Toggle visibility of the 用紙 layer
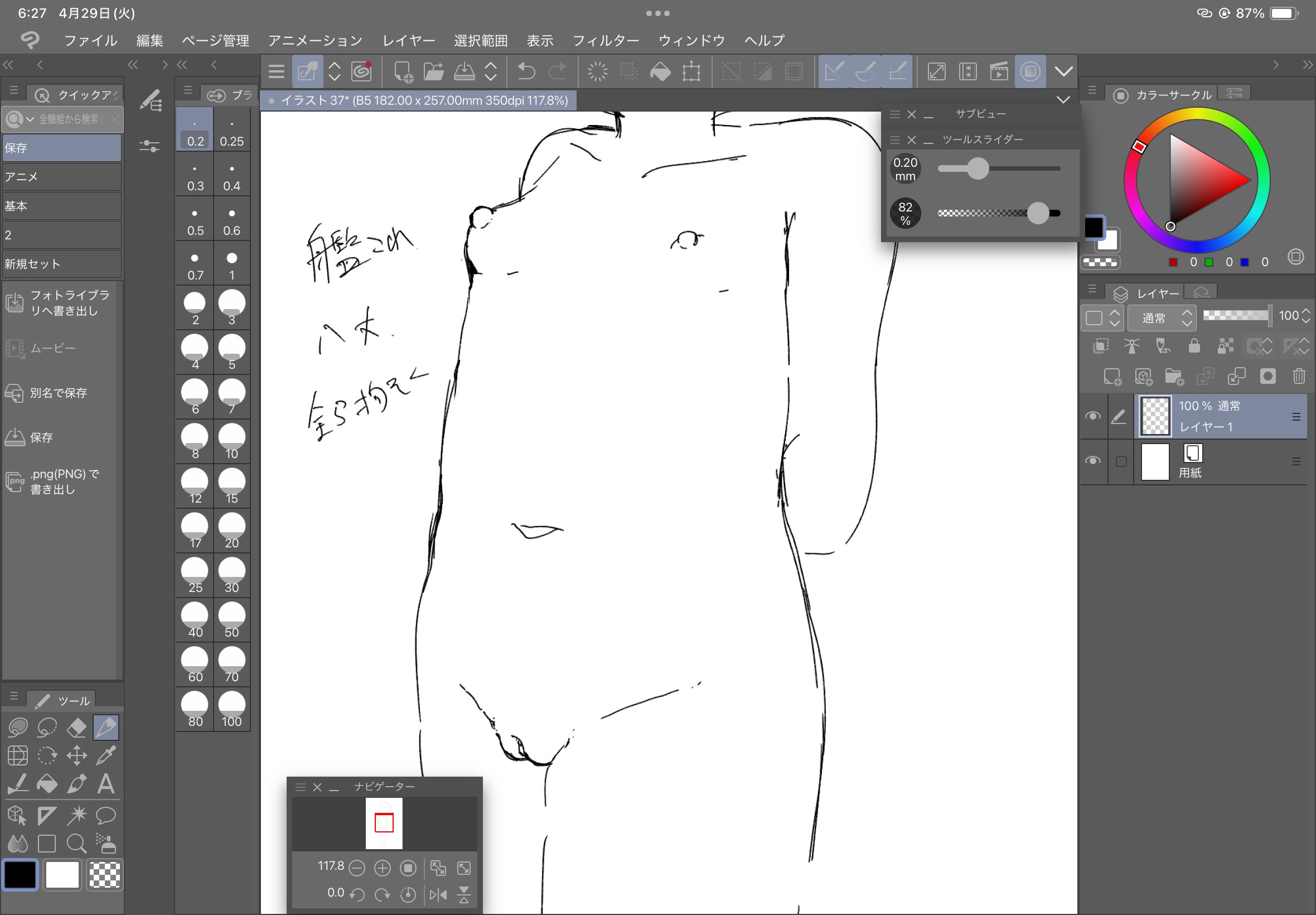 [1092, 461]
